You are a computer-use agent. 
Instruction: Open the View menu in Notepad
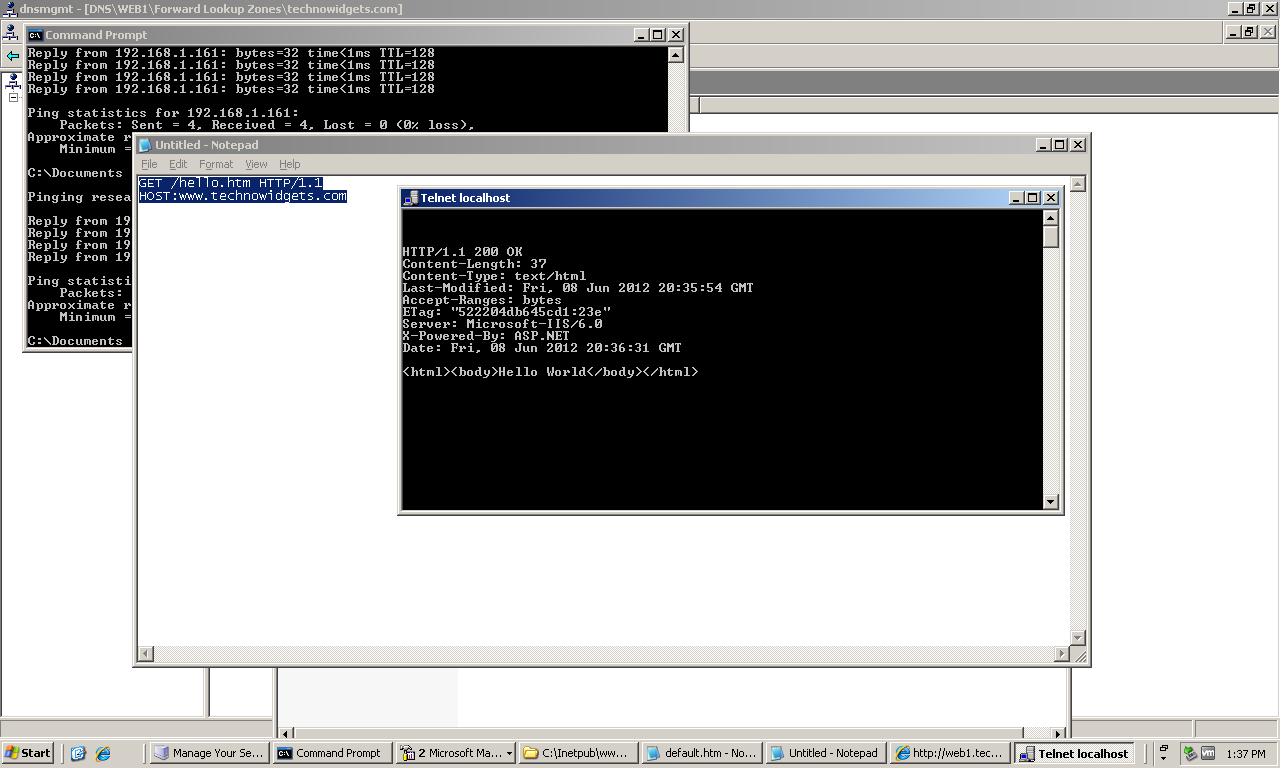pos(256,164)
